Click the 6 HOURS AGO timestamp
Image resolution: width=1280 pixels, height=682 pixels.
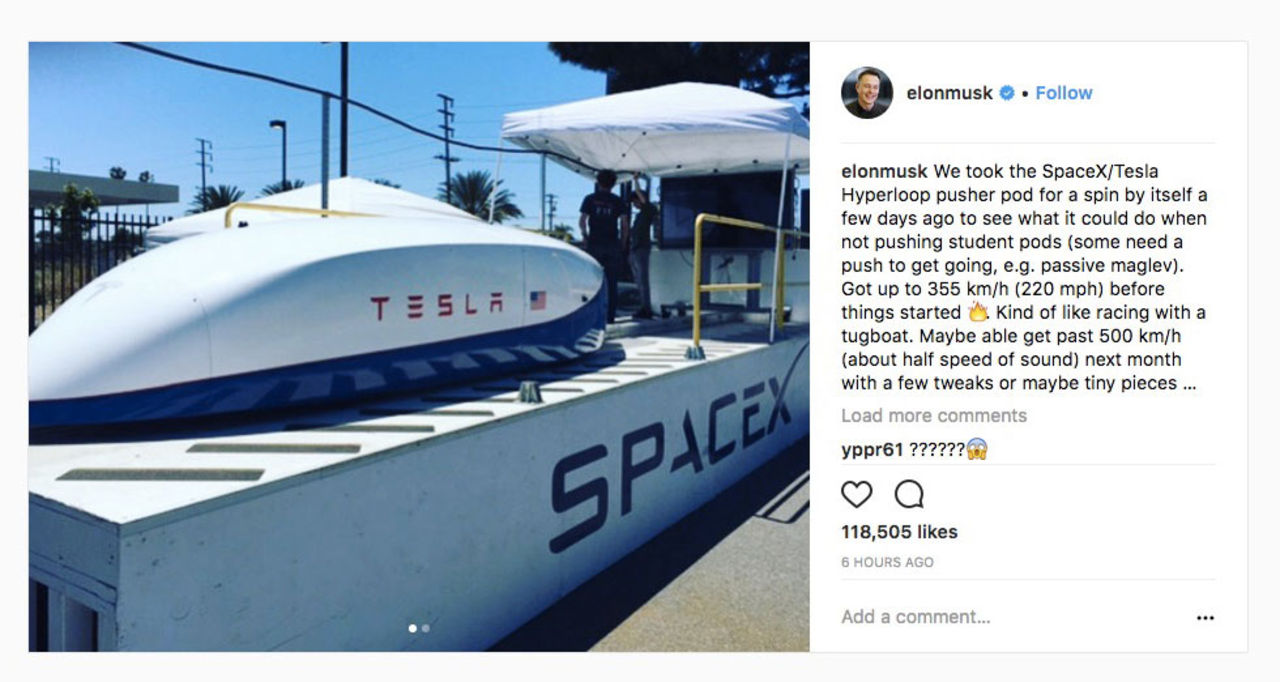tap(890, 562)
